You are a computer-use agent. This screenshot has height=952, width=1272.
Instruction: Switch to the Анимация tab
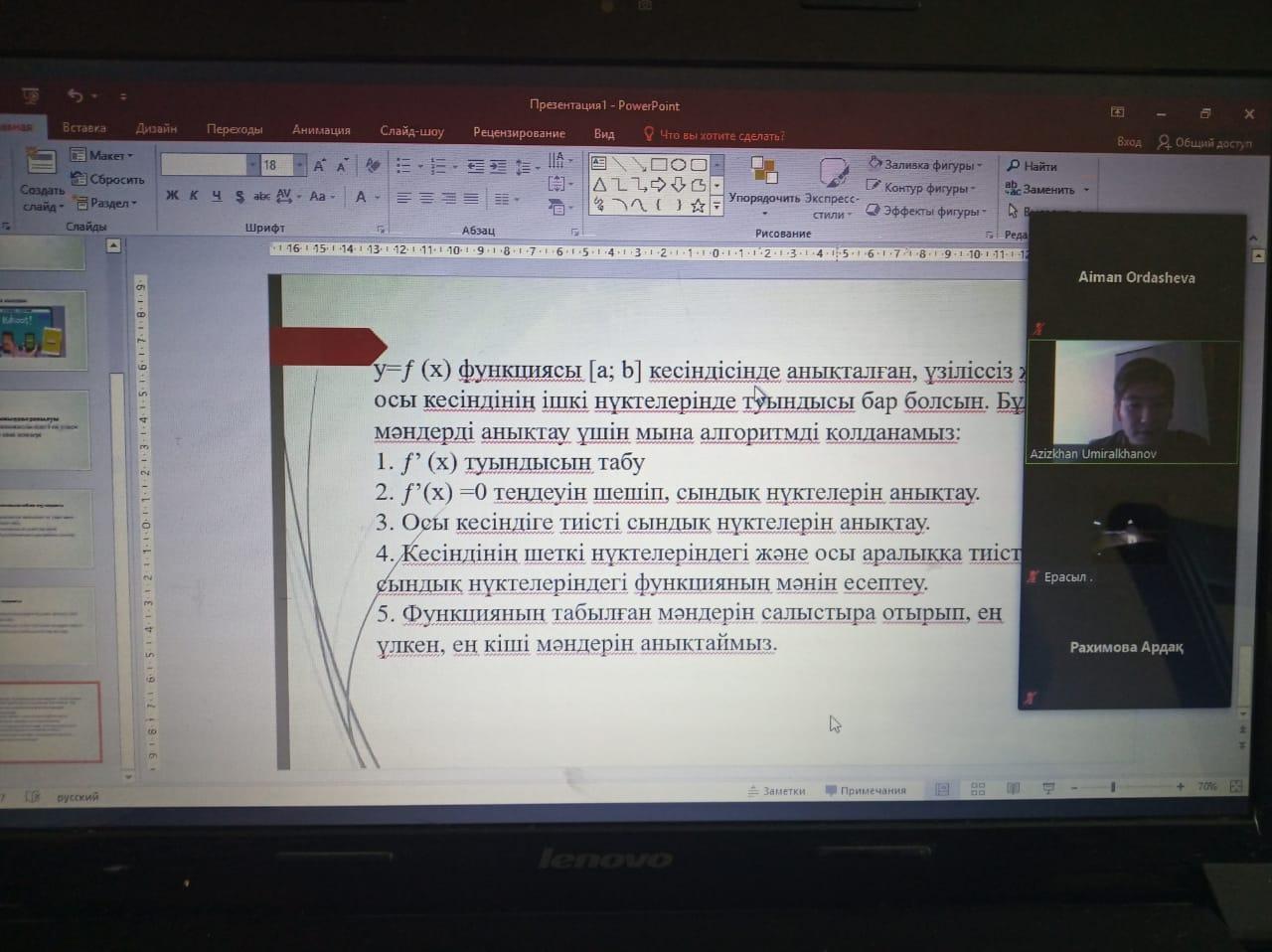tap(321, 130)
